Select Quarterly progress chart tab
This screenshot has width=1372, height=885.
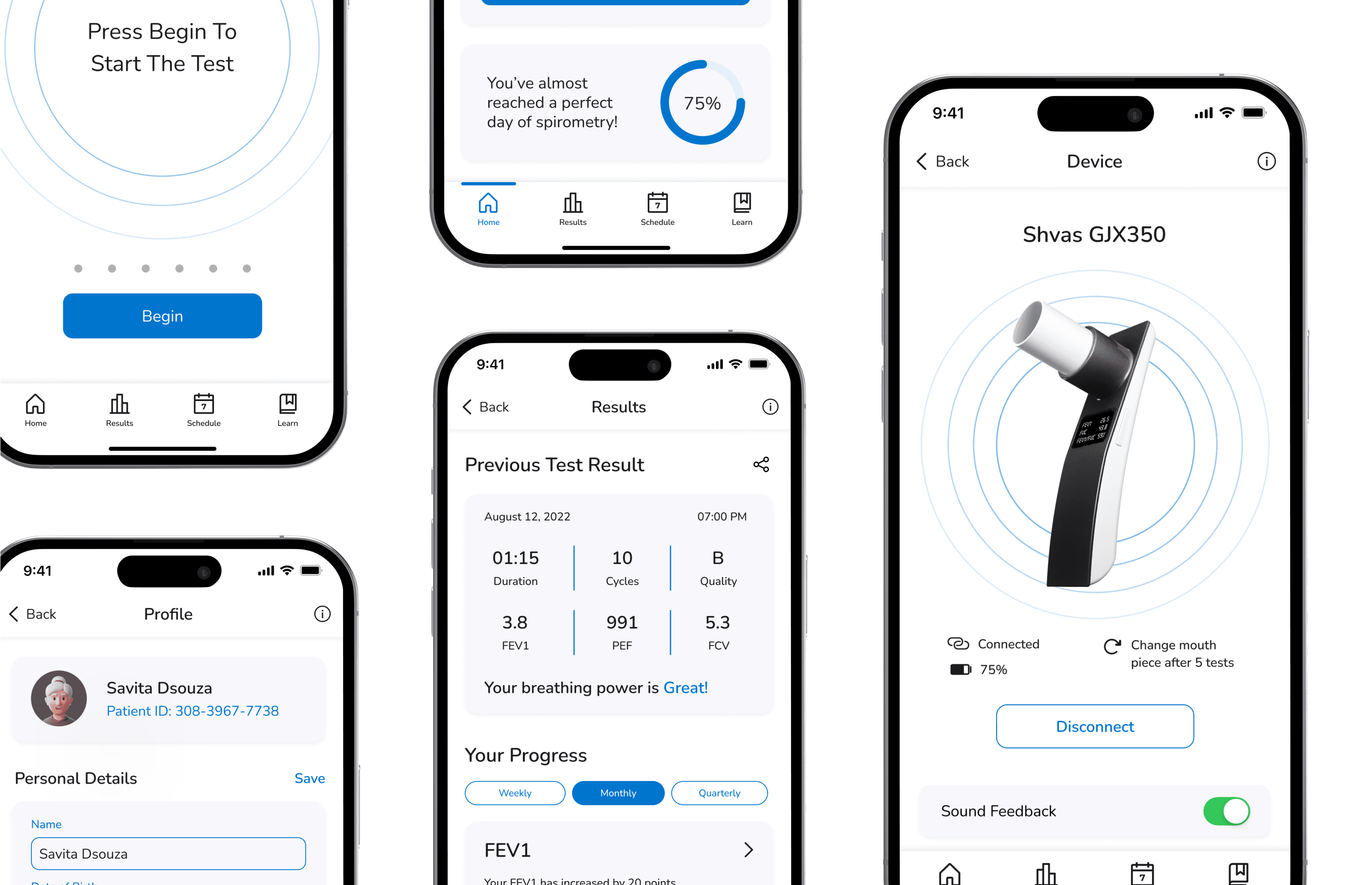click(719, 793)
